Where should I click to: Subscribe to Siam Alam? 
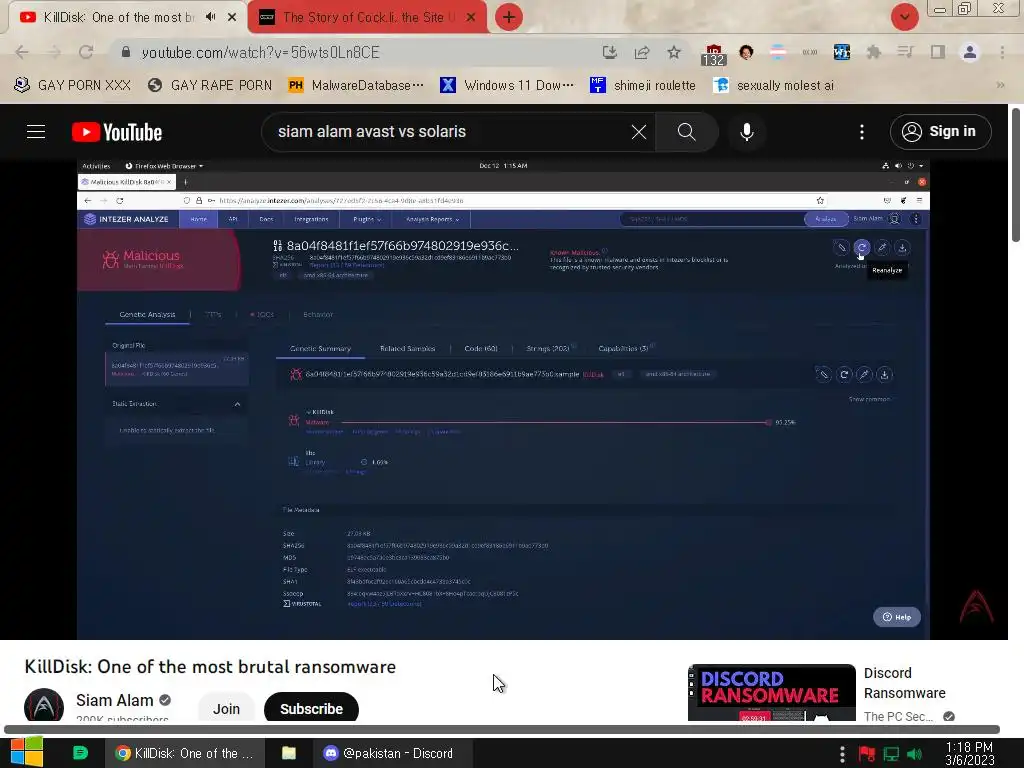311,709
